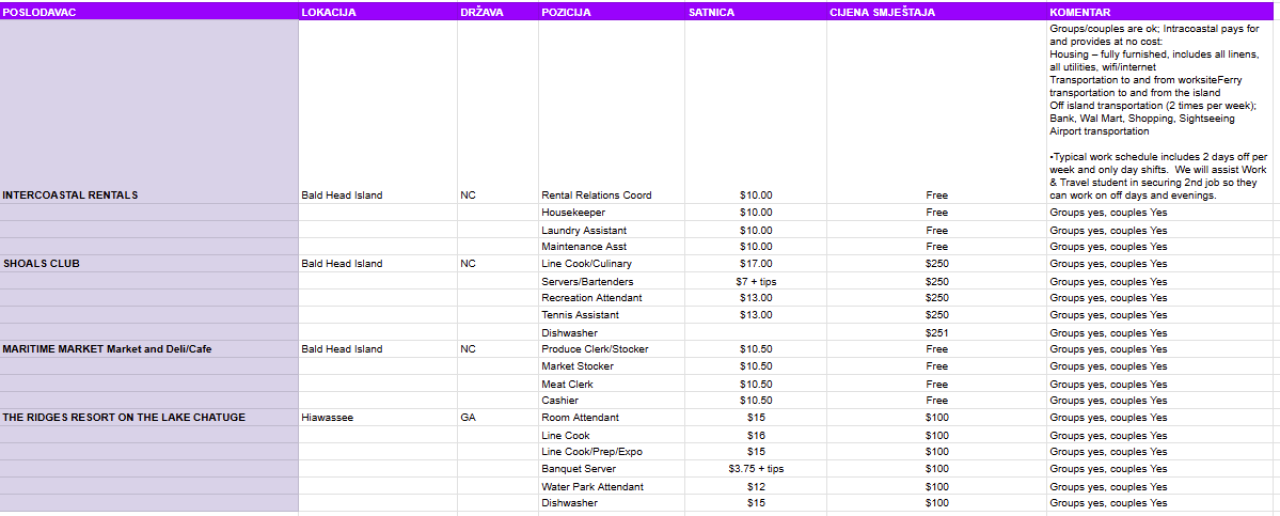Select the $15 wage for Room Attendant
Screen dimensions: 1280x516
point(756,418)
